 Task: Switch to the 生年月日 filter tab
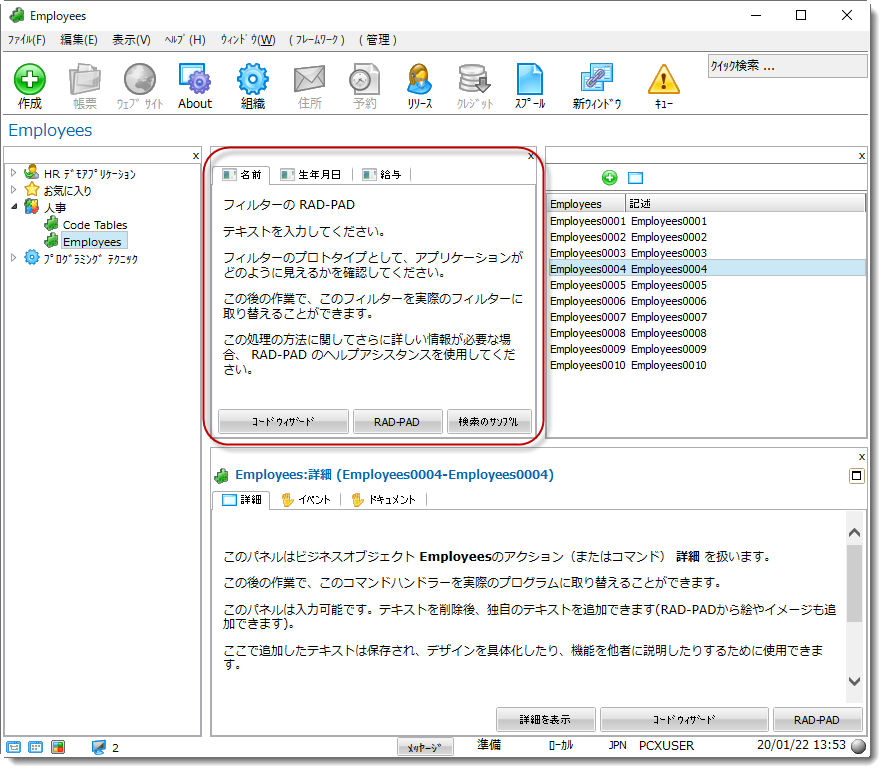[x=311, y=175]
